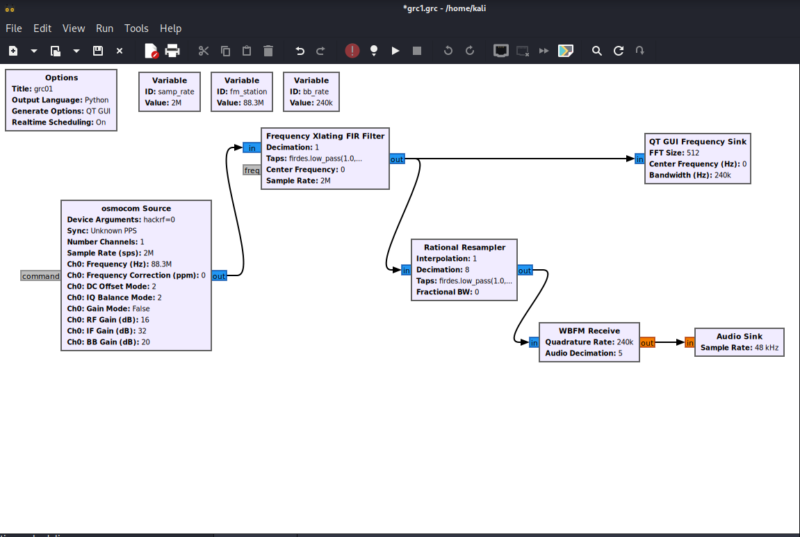
Task: Click the trash delete block icon
Action: 268,50
